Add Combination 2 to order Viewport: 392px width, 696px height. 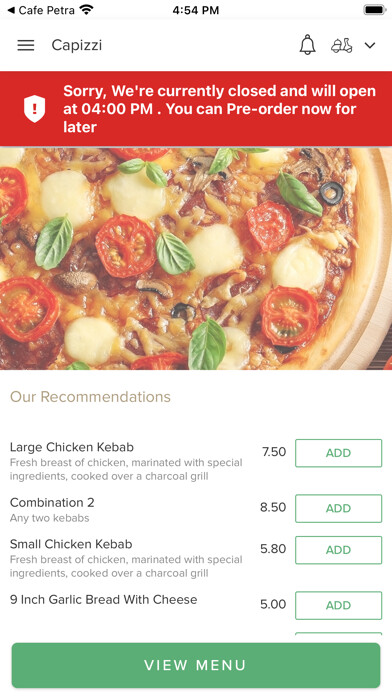[338, 508]
